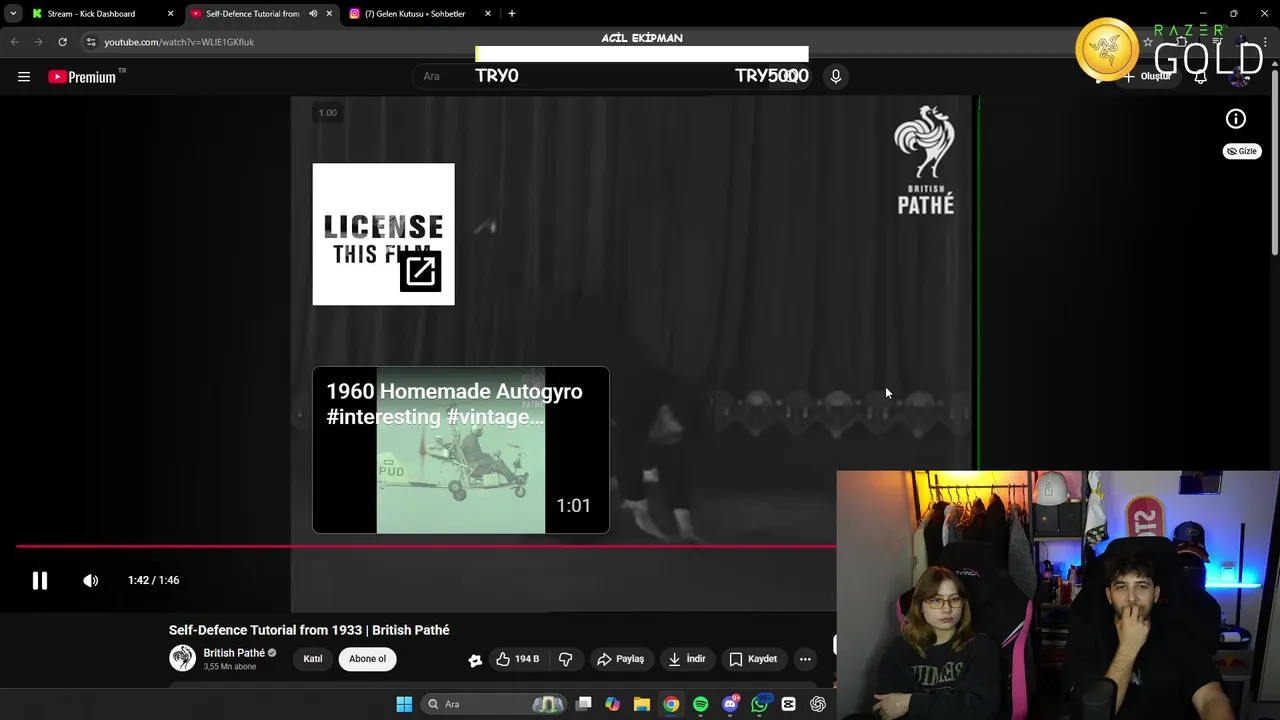Click the Katıl join button
This screenshot has height=720, width=1280.
point(313,659)
